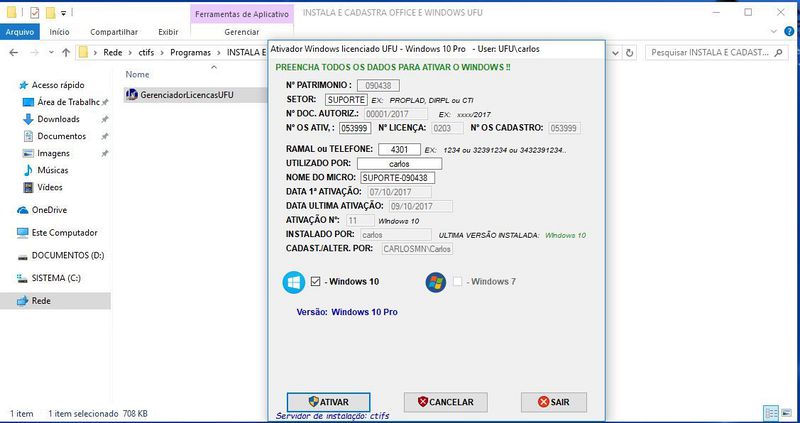Click the DATA ULTIMA ATIVAÇÃO field
Screen dimensions: 800x423
(x=420, y=206)
